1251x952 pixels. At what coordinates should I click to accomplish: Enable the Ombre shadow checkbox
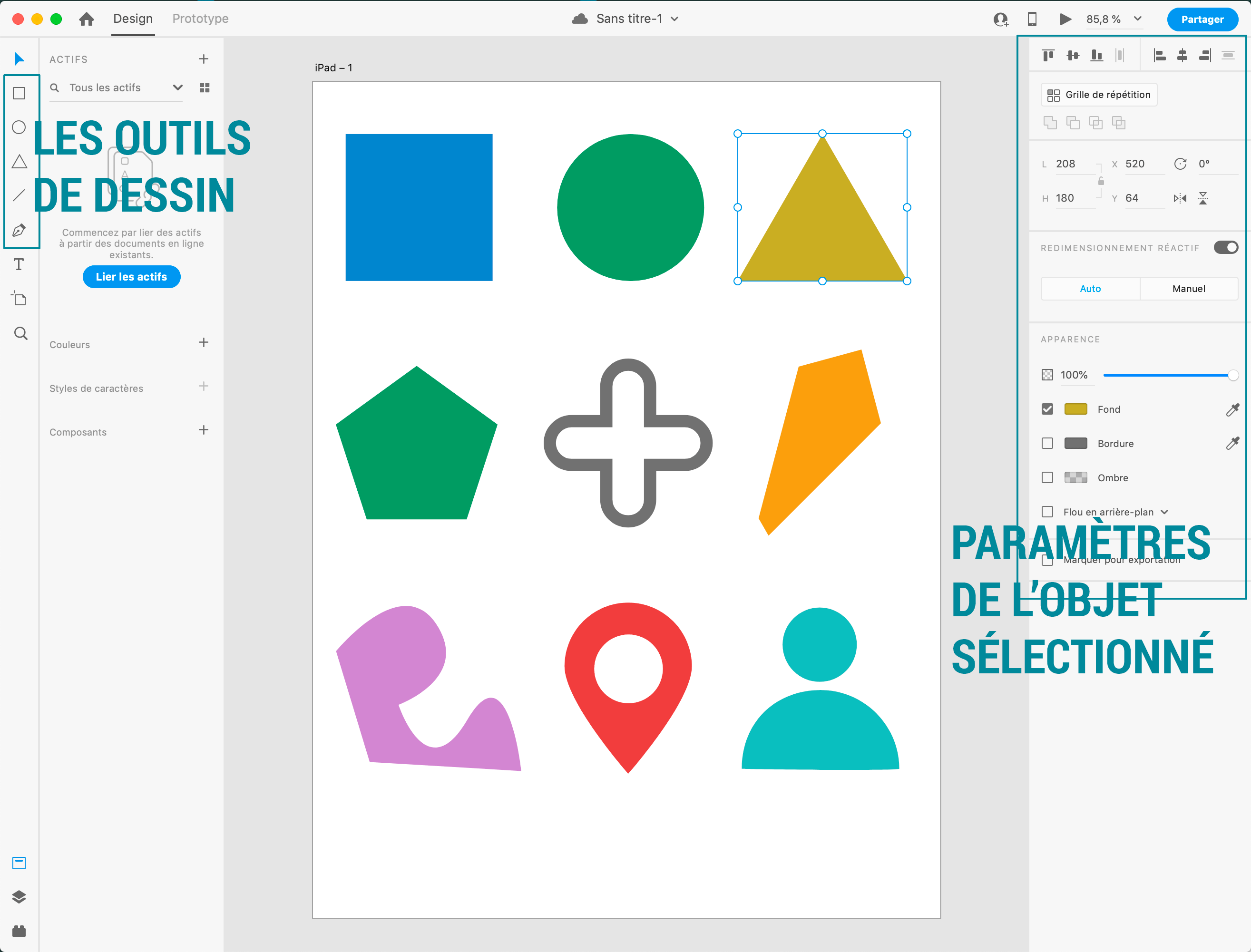(1047, 478)
